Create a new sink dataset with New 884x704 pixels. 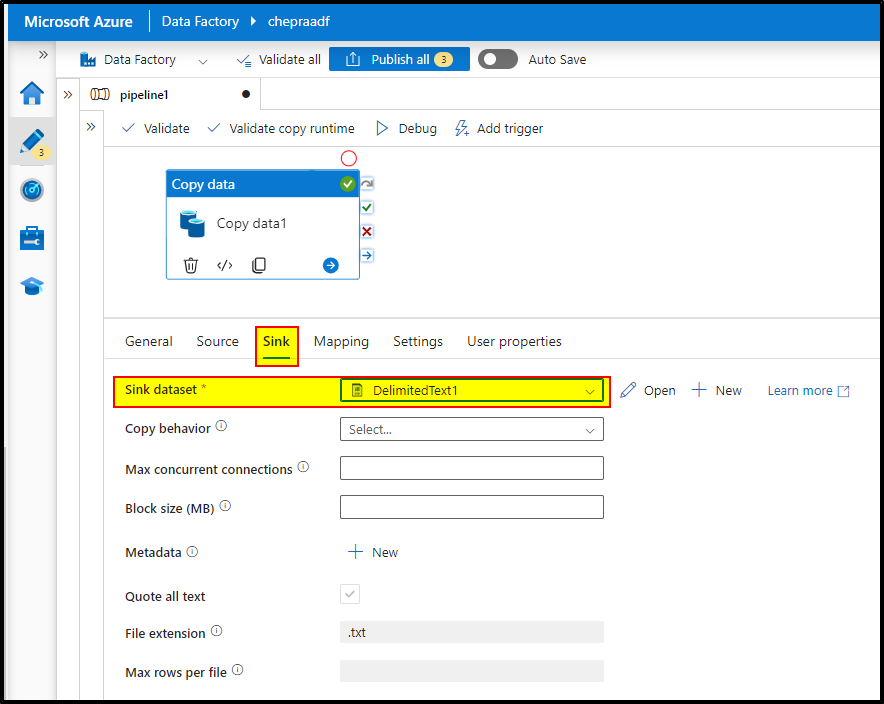tap(717, 390)
